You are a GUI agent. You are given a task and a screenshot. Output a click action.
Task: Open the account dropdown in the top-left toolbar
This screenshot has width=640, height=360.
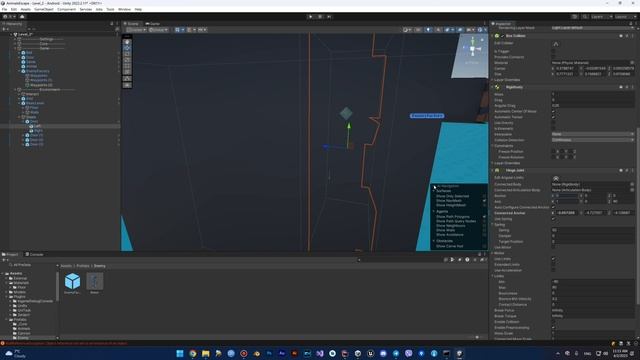[x=9, y=17]
